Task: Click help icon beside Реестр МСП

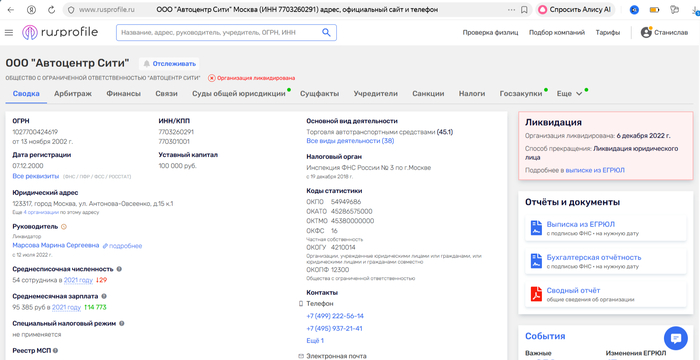Action: [56, 351]
